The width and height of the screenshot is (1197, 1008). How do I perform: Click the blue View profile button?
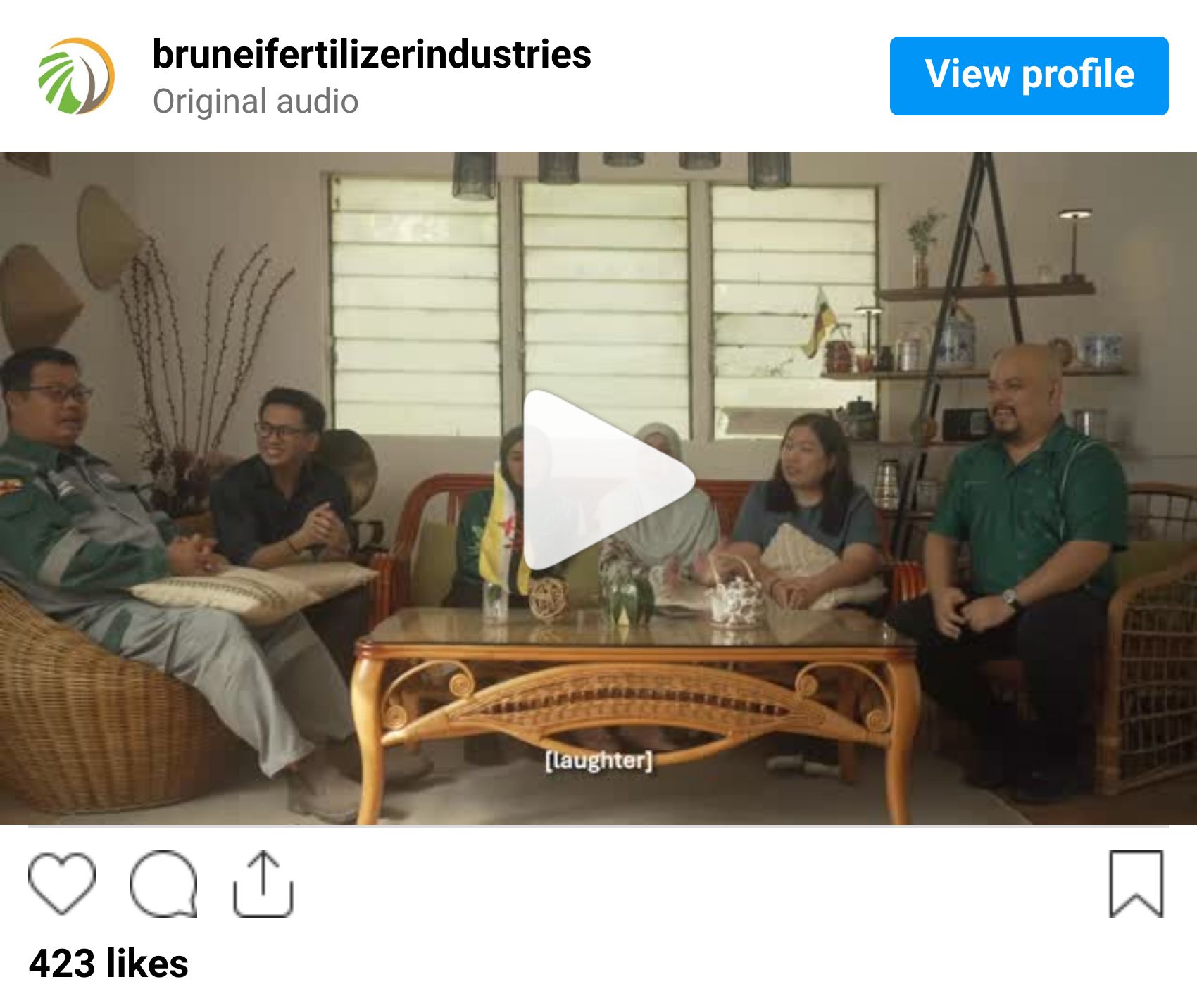[x=1029, y=76]
